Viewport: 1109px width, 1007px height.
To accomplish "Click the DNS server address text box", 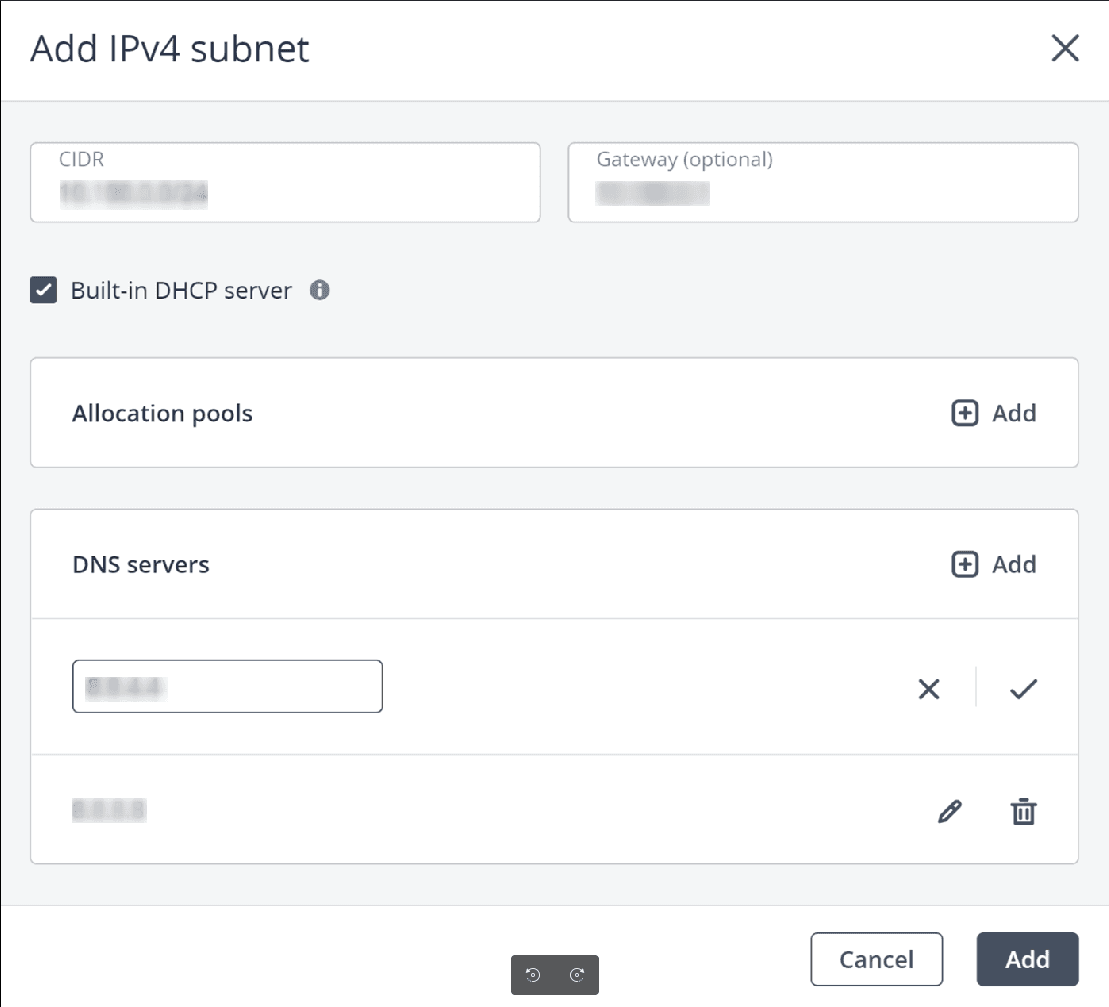I will pyautogui.click(x=227, y=687).
